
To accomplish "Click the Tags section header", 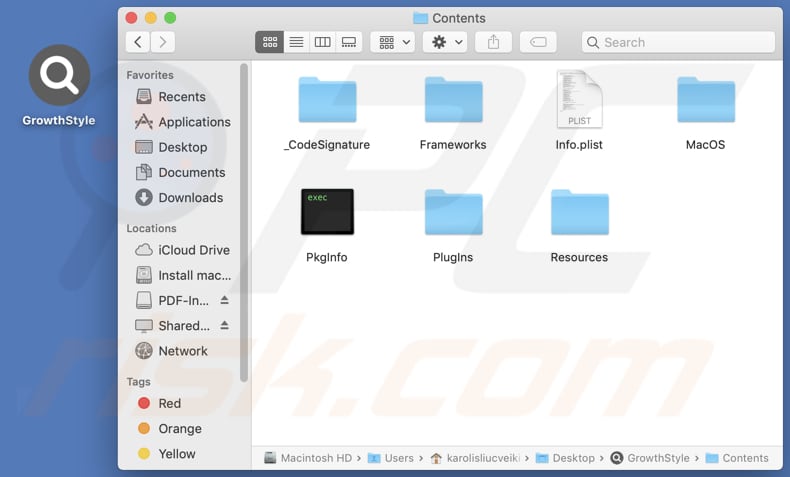I will (138, 382).
